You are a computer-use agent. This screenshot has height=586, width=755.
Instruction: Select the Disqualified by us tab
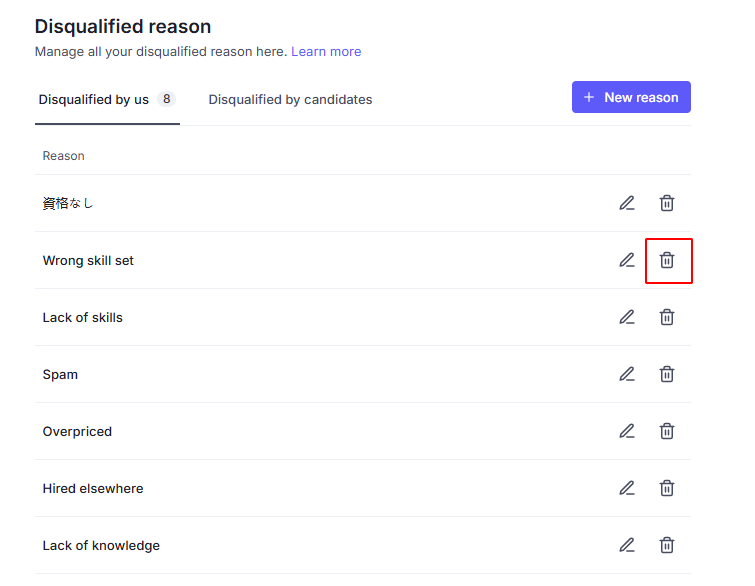point(107,100)
